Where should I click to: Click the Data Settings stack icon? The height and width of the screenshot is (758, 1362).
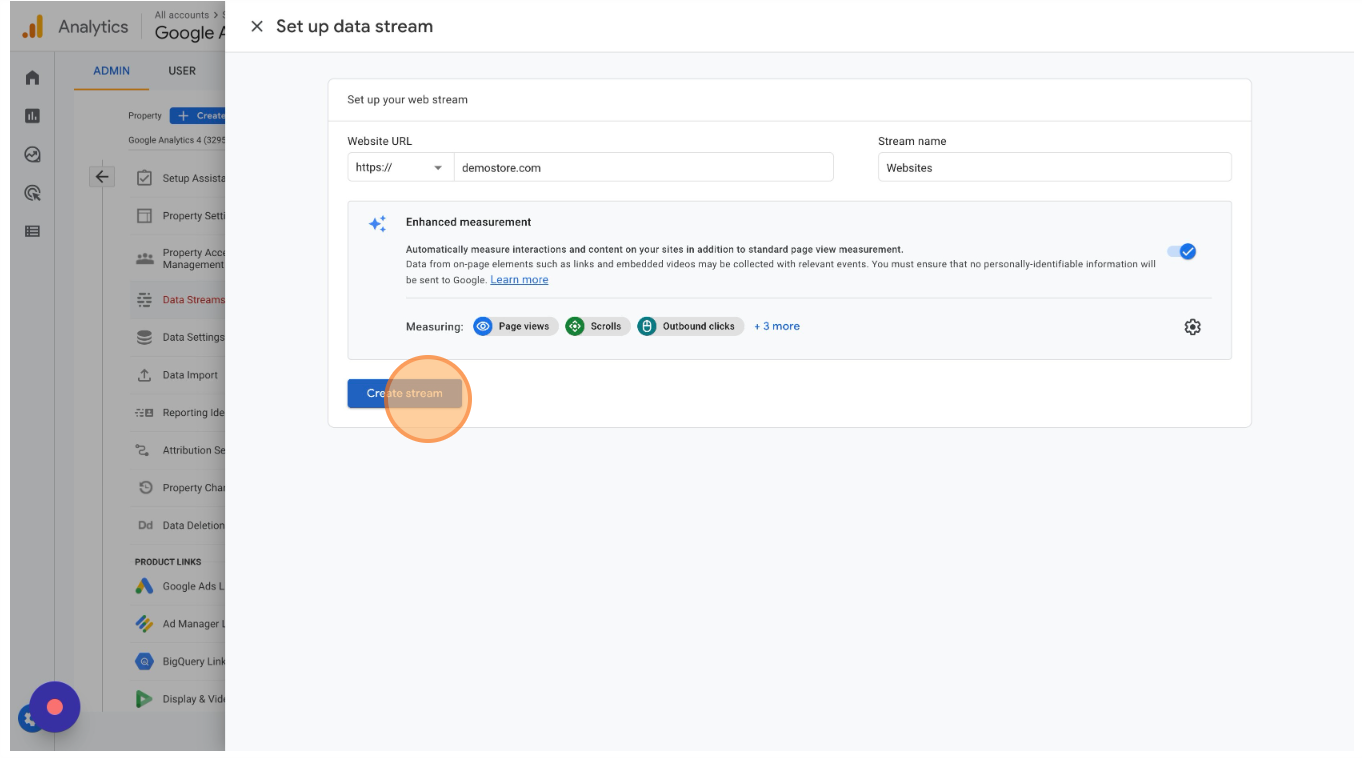[x=144, y=338]
